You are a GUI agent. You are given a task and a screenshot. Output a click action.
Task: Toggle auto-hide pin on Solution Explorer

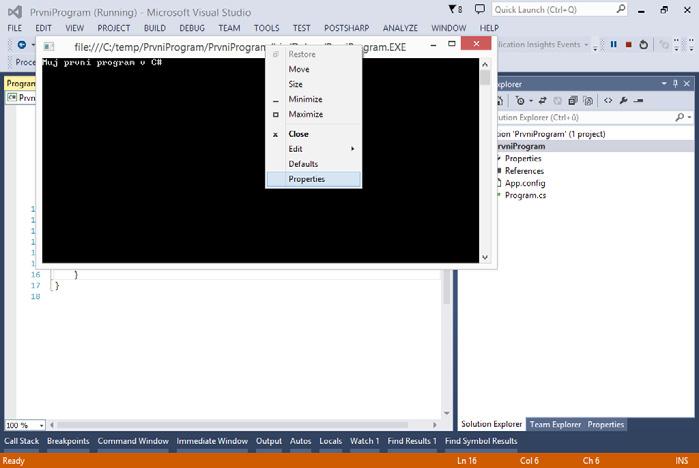[675, 84]
